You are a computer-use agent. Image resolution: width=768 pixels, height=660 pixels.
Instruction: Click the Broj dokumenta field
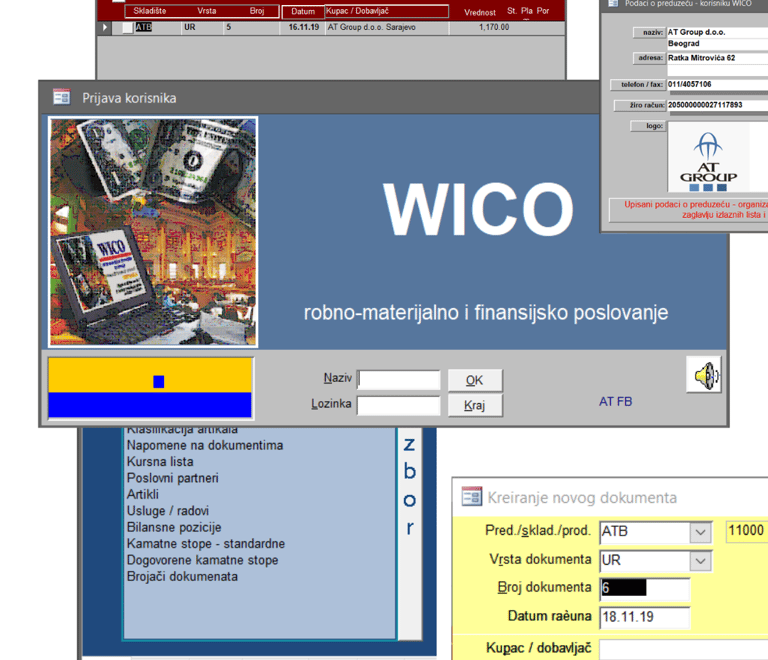[x=645, y=588]
